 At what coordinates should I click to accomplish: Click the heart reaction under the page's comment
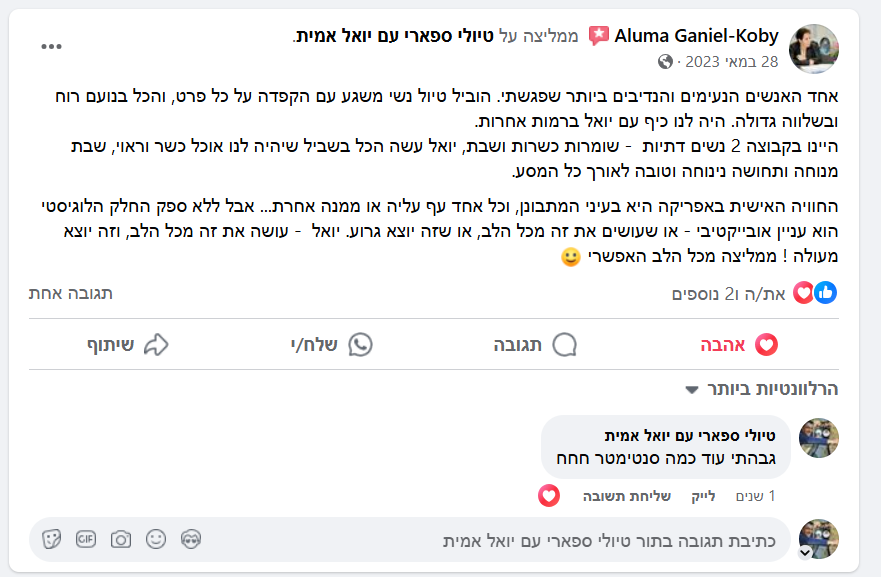(x=548, y=495)
